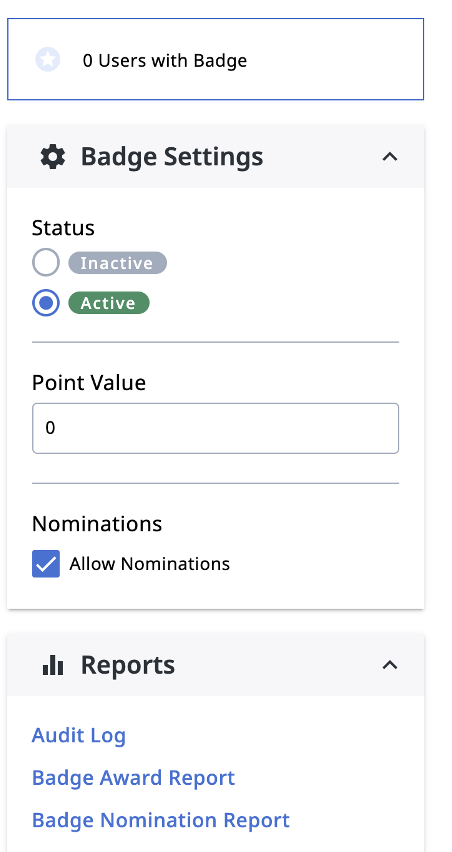Image resolution: width=452 pixels, height=852 pixels.
Task: Toggle the Allow Nominations checkbox
Action: tap(46, 563)
